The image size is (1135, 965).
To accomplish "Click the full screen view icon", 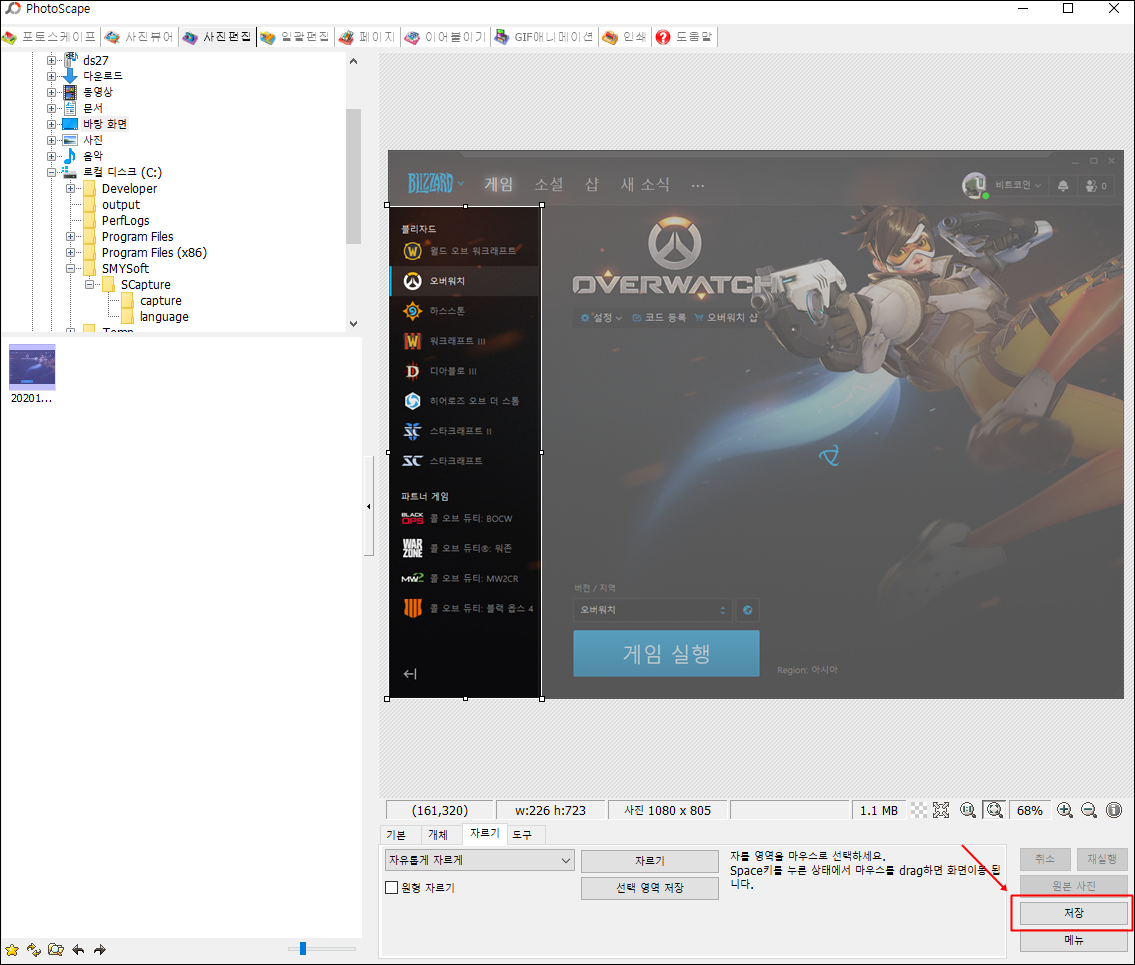I will (941, 810).
